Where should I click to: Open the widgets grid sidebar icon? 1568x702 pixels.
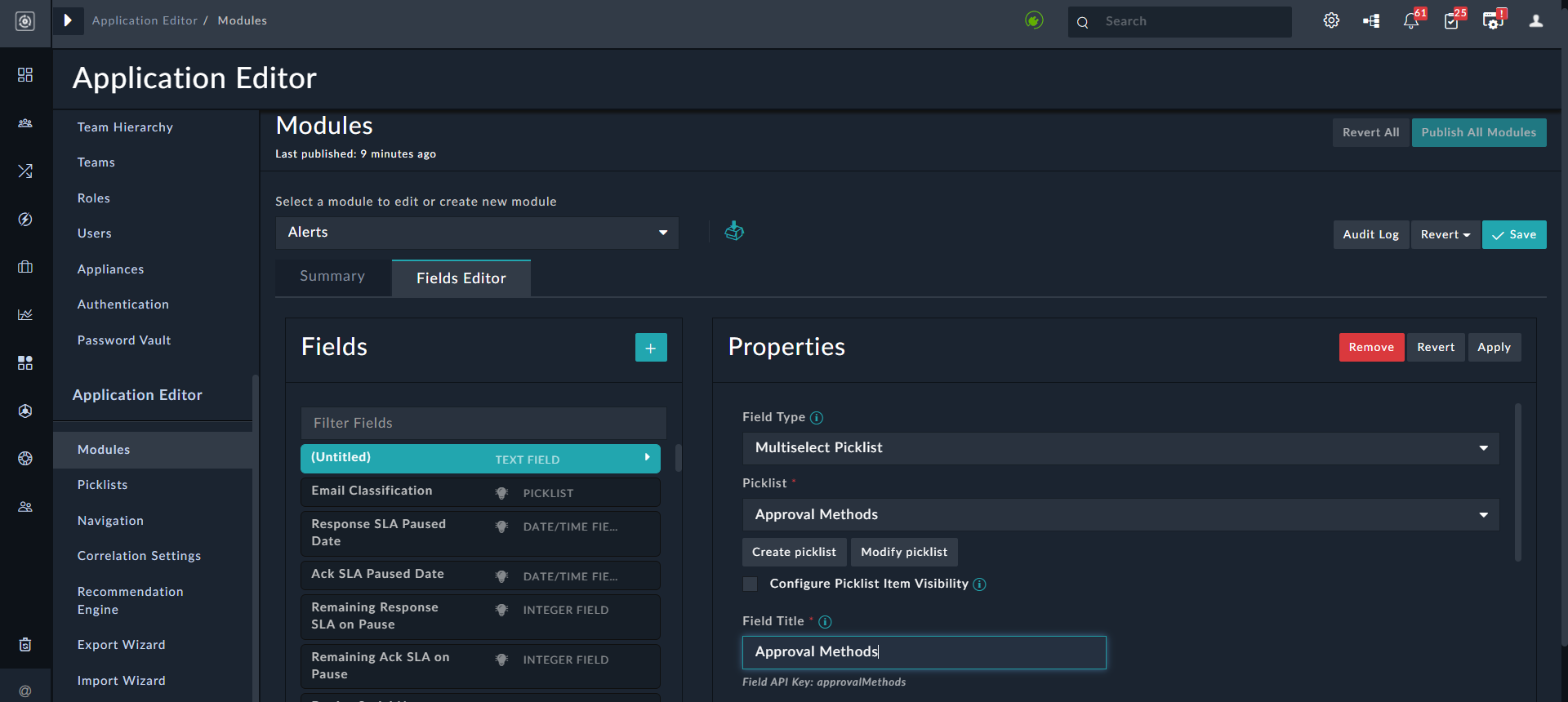(25, 362)
